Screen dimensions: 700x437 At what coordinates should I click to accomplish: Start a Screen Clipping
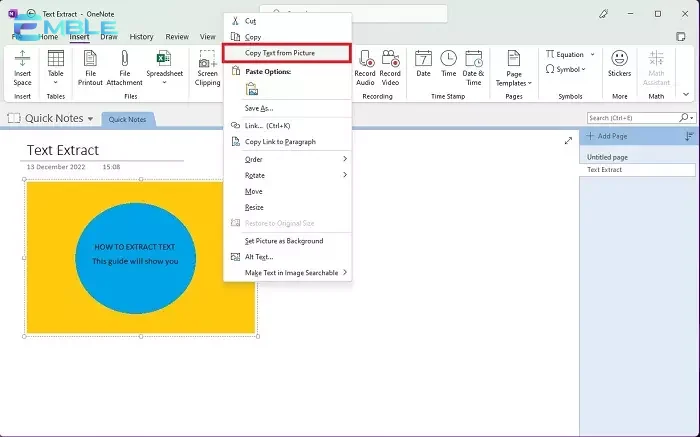coord(208,68)
